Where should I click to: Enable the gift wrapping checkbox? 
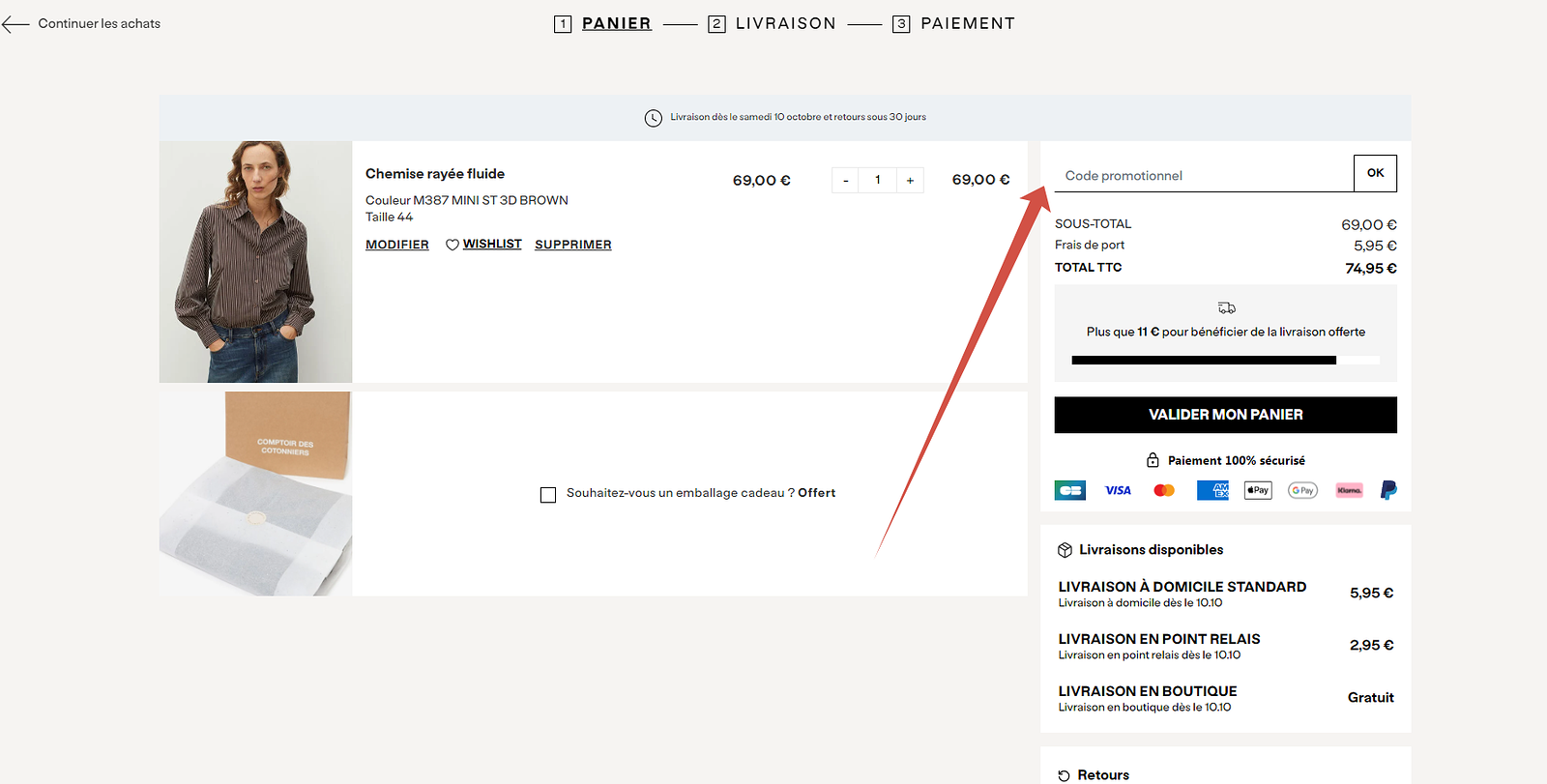coord(548,495)
